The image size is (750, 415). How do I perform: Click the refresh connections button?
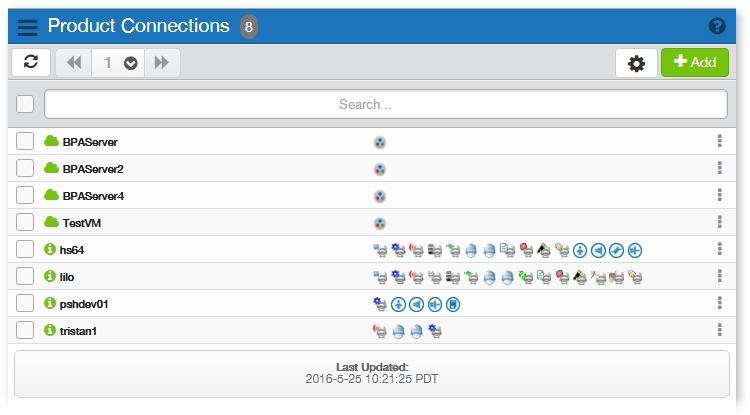coord(31,62)
